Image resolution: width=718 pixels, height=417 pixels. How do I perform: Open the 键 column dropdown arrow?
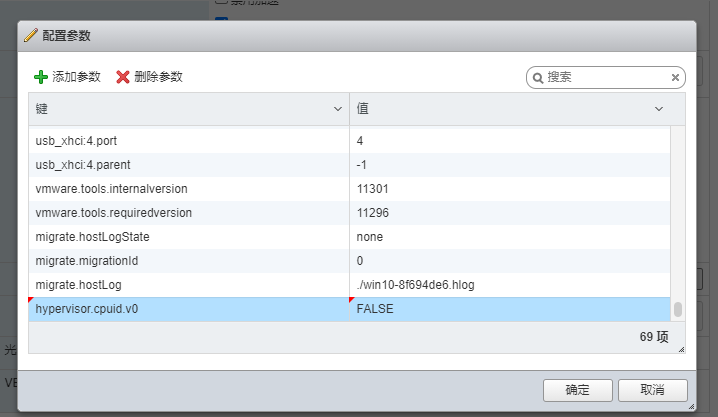click(x=337, y=108)
